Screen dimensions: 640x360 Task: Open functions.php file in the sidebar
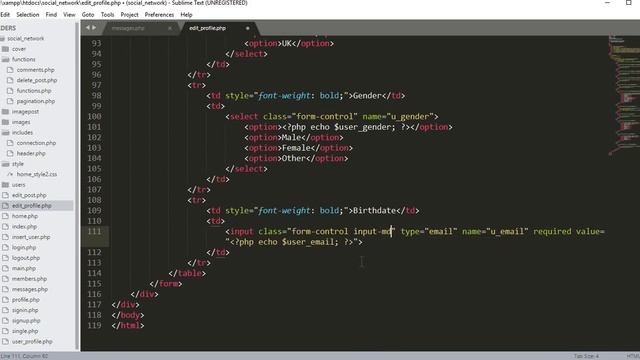[34, 91]
